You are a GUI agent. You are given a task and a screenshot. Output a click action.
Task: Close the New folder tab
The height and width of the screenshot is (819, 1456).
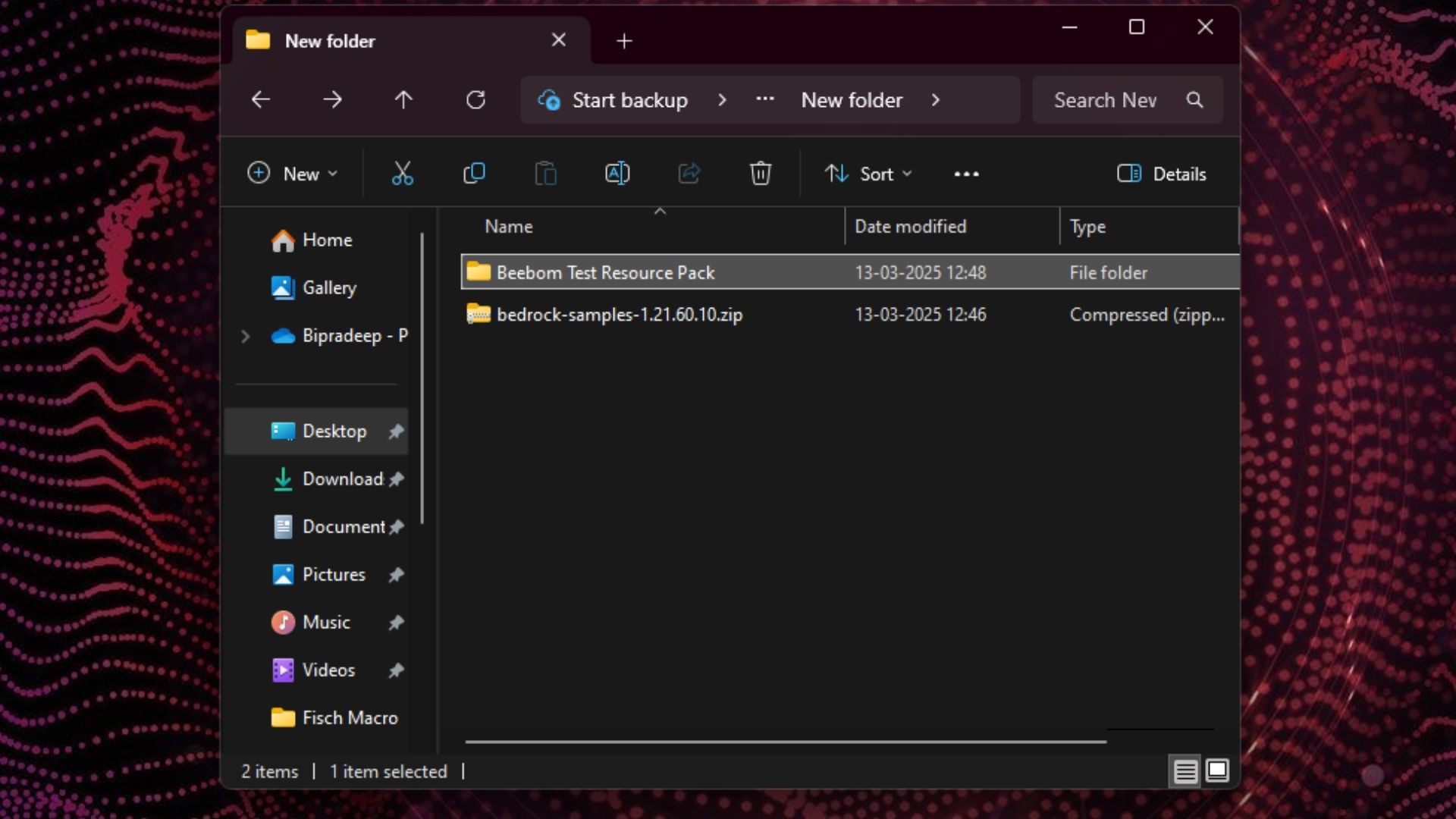point(558,40)
